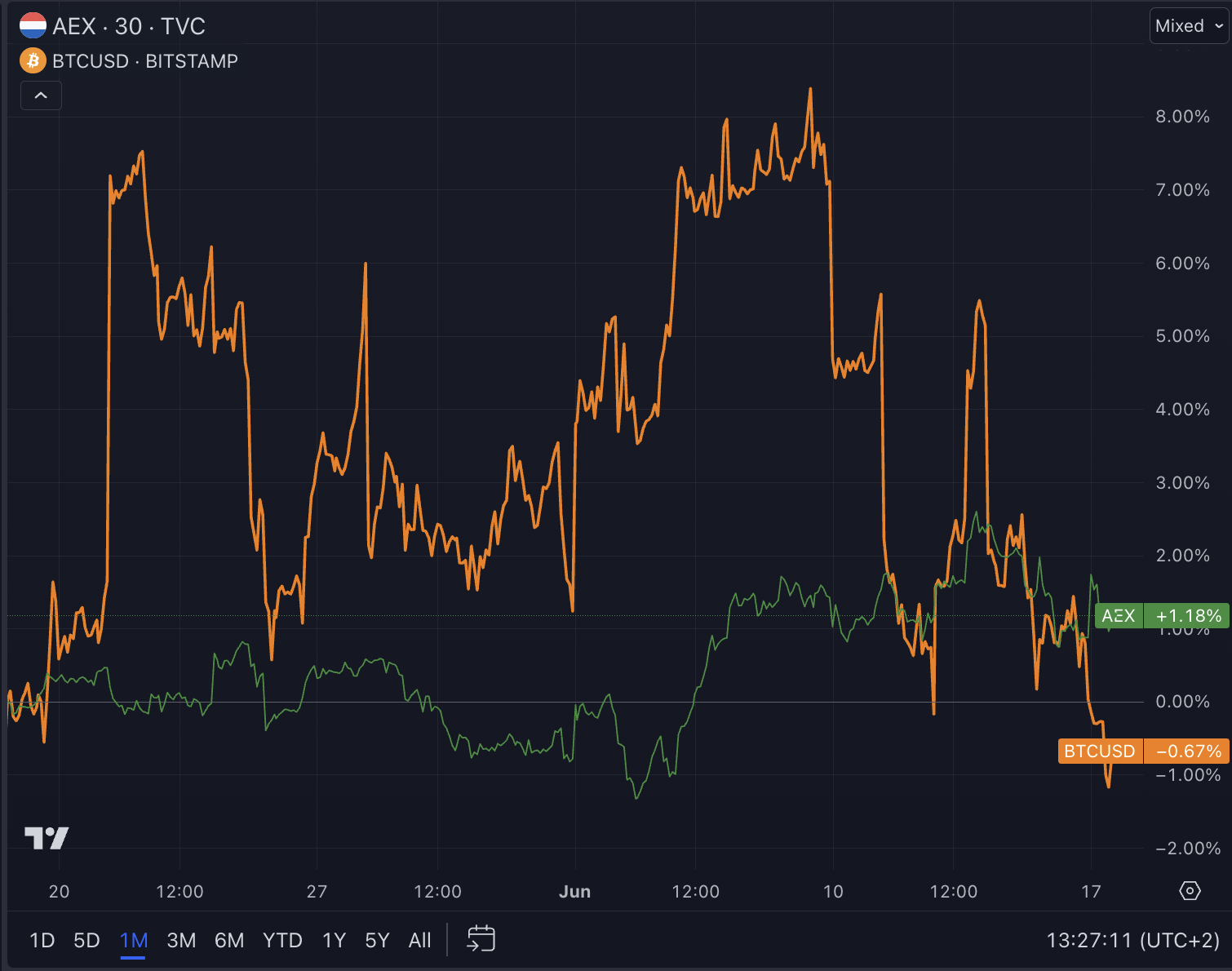Screen dimensions: 1232x971
Task: Click the AEX · 30 · TVC legend entry
Action: point(129,25)
